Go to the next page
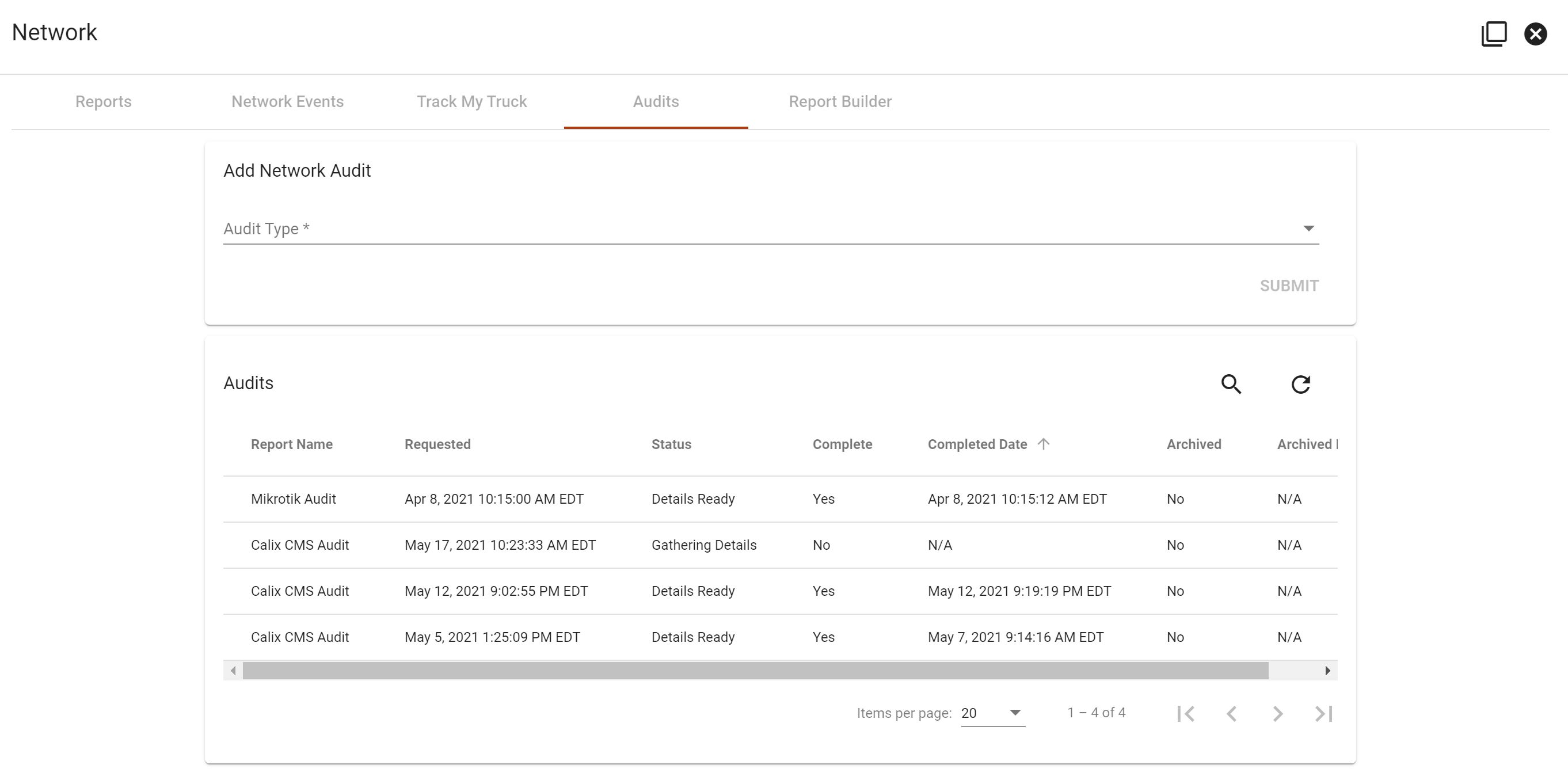 pos(1278,713)
